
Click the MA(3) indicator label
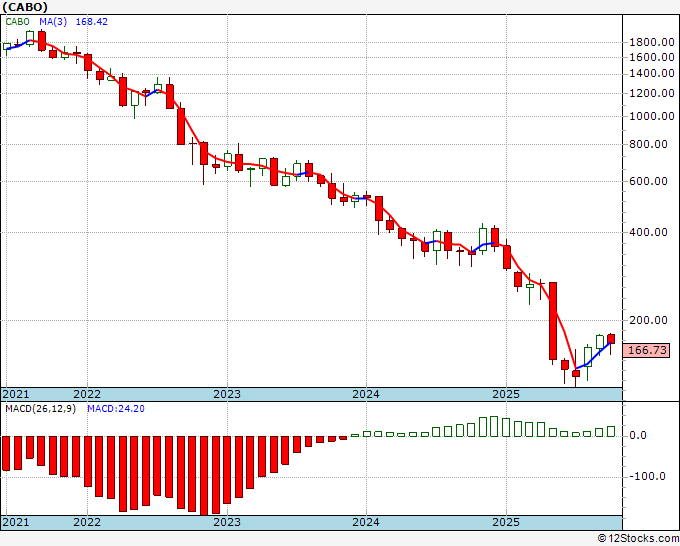(53, 22)
